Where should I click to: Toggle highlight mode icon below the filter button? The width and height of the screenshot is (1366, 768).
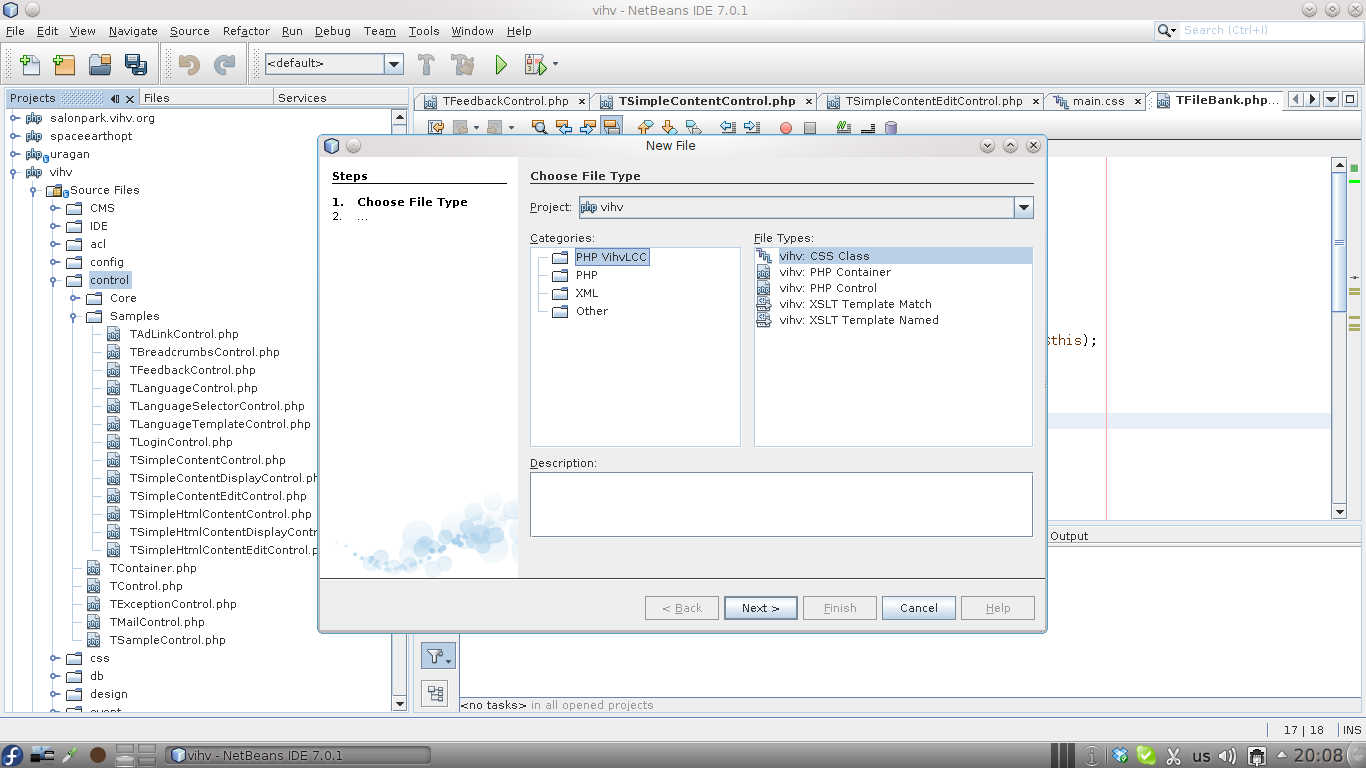[435, 692]
